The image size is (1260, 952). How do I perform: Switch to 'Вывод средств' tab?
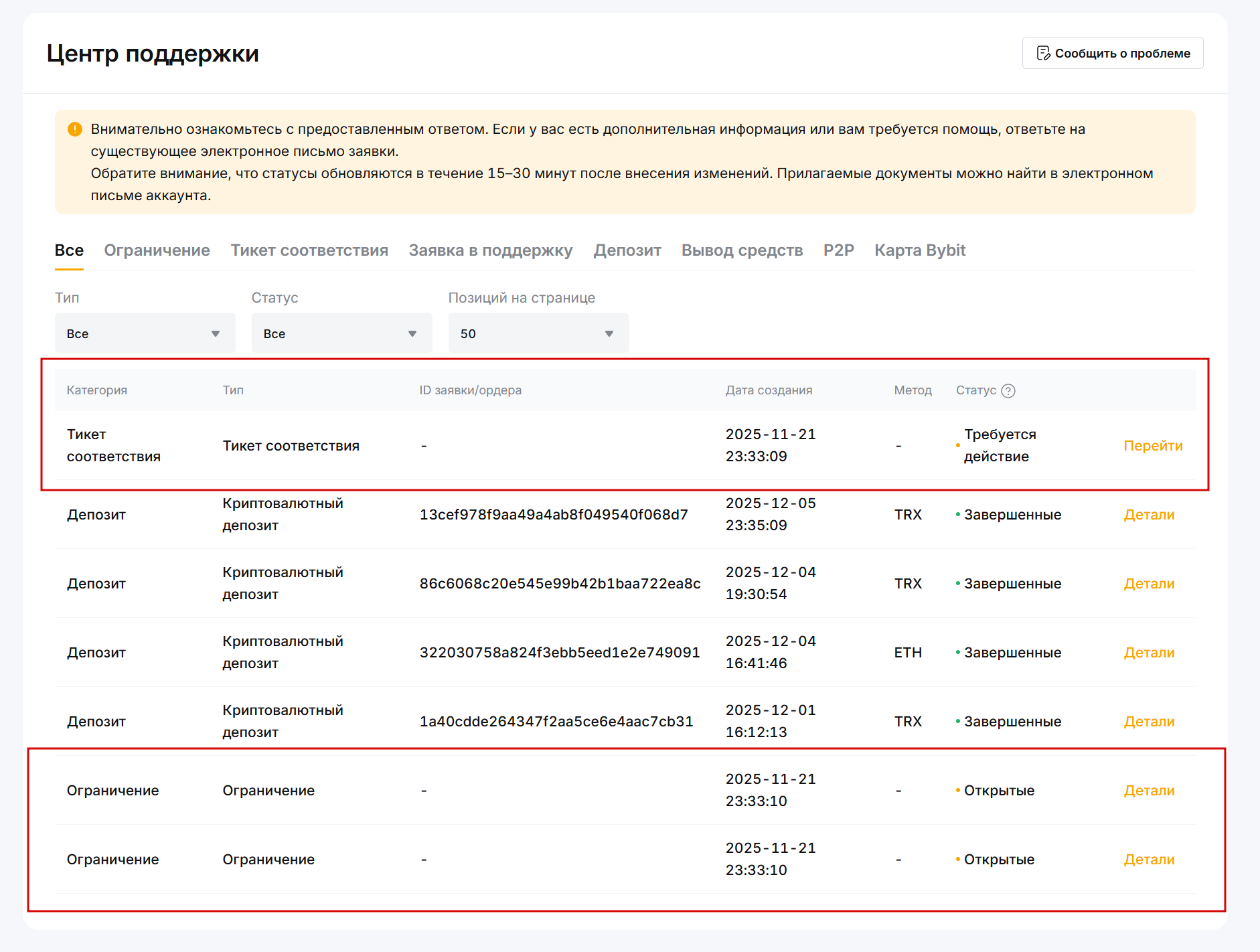click(x=742, y=250)
